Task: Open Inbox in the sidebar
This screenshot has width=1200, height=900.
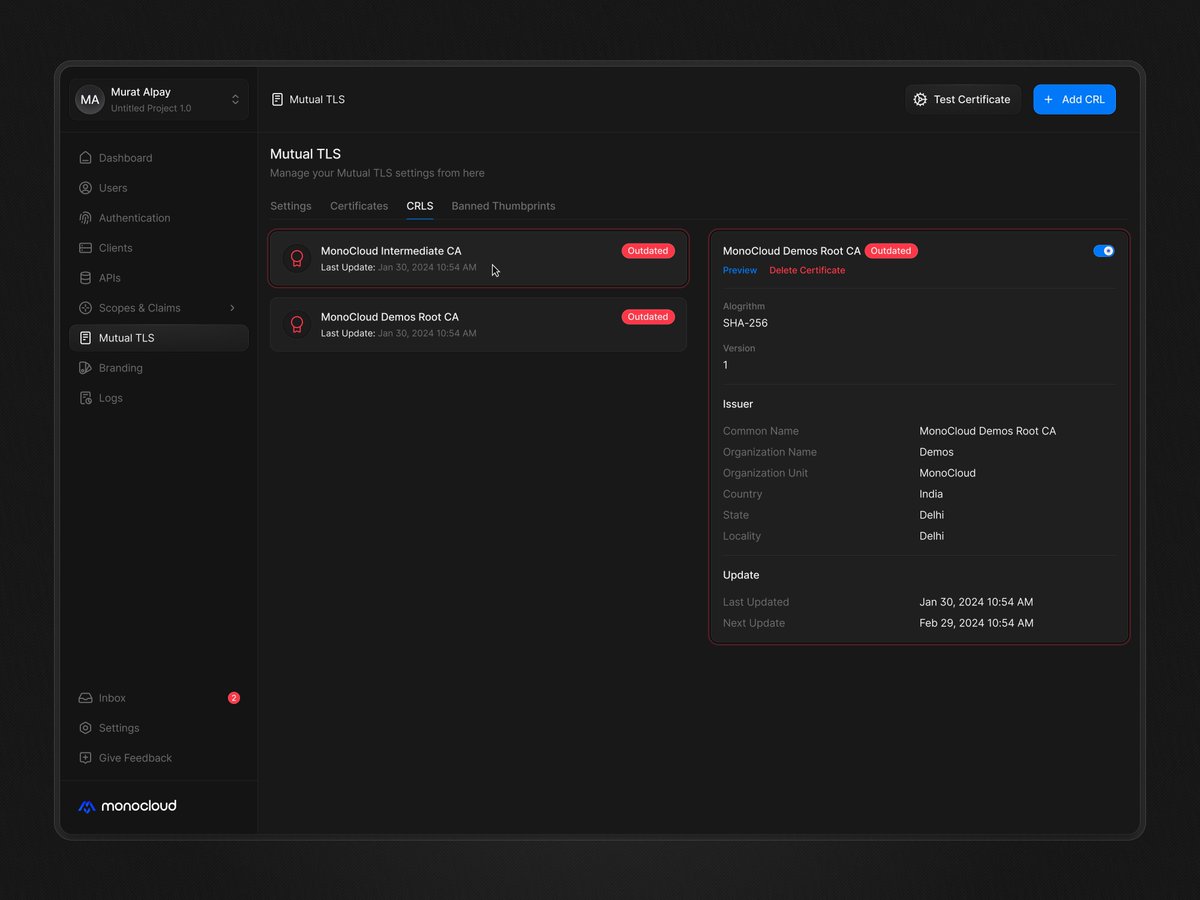Action: click(159, 698)
